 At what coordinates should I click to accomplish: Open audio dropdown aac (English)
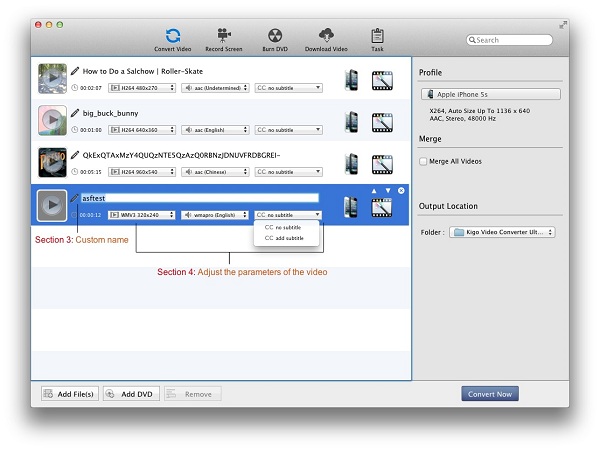click(x=215, y=130)
